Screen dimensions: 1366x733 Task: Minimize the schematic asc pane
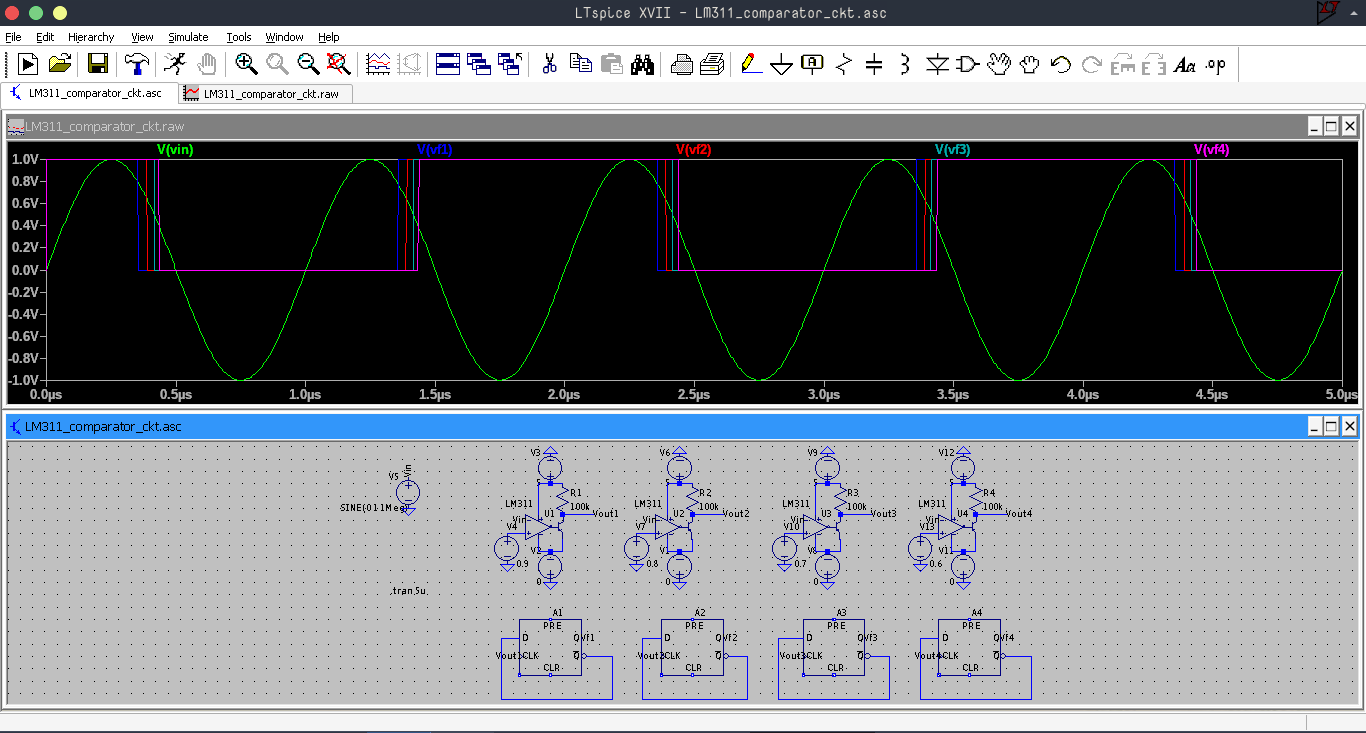click(x=1313, y=427)
